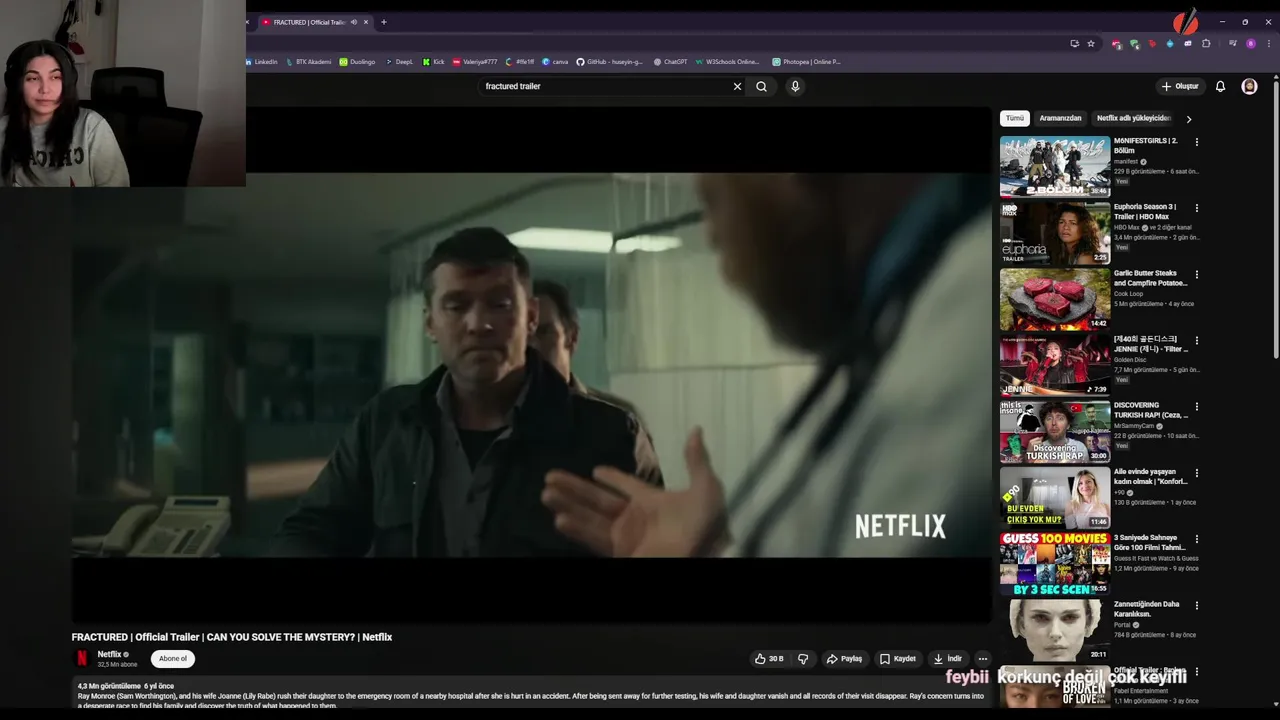Open a new browser tab
The image size is (1280, 720).
[x=383, y=22]
